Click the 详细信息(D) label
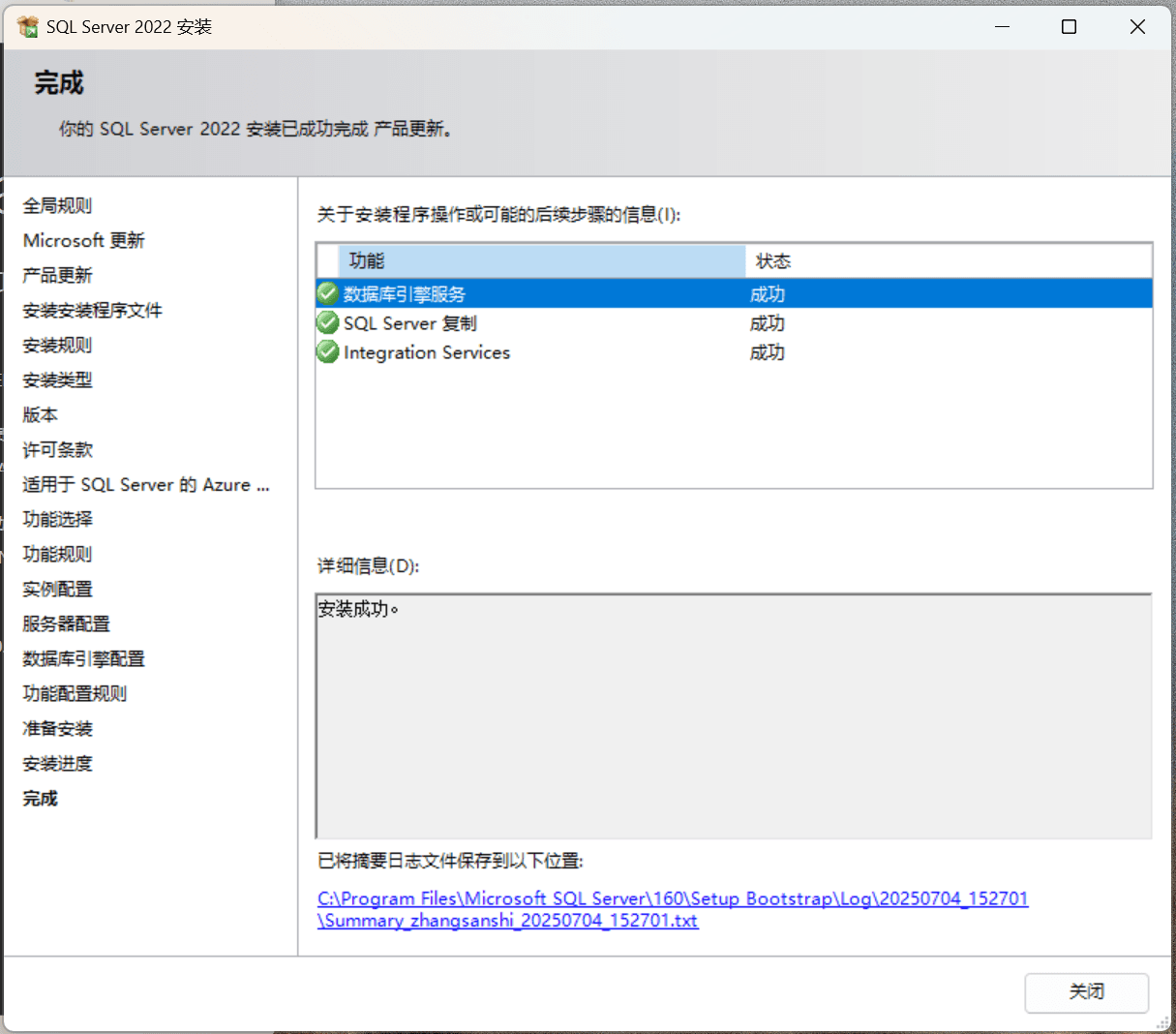1176x1034 pixels. 368,565
